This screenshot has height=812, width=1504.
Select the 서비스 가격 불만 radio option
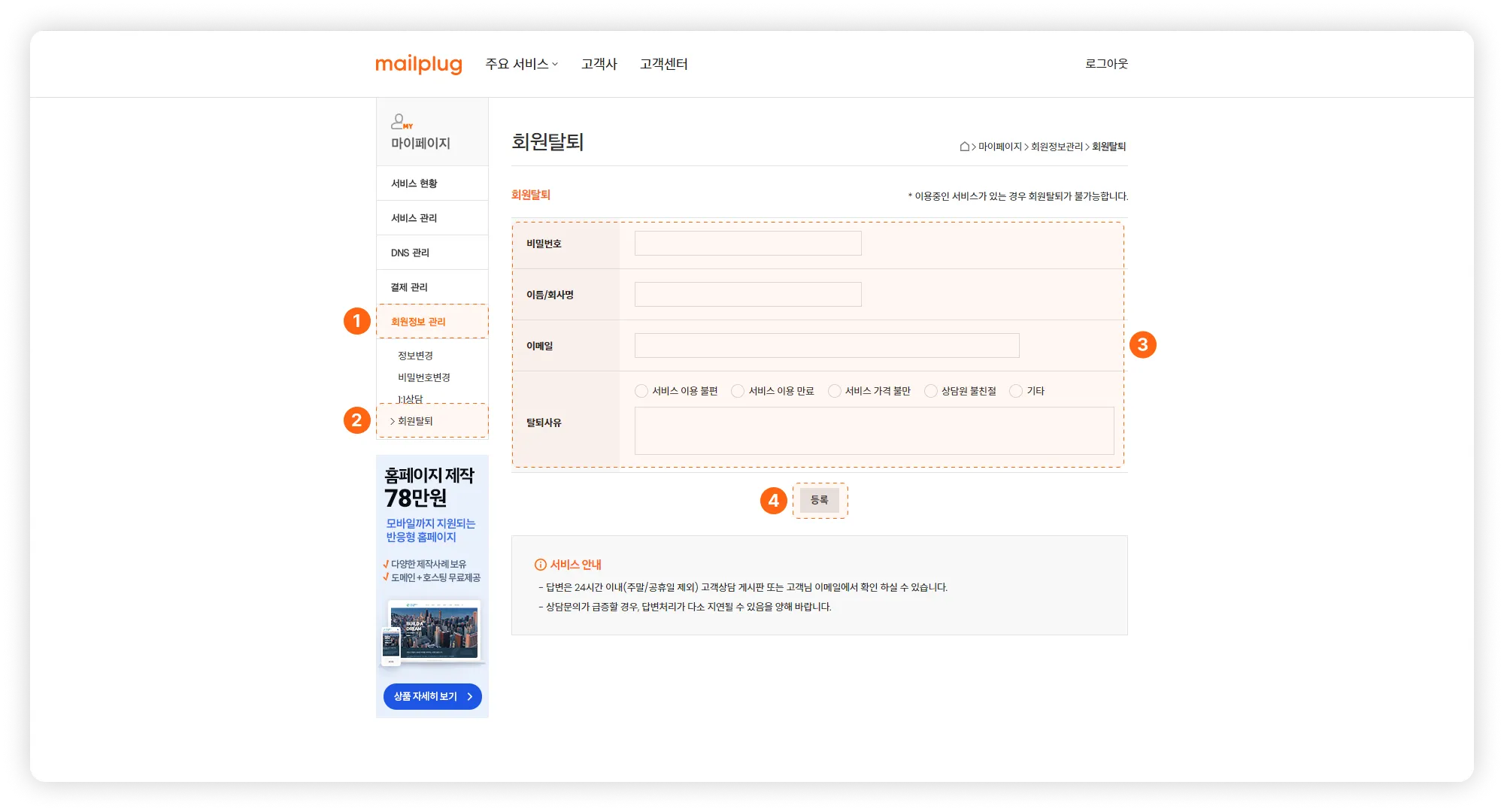coord(834,391)
